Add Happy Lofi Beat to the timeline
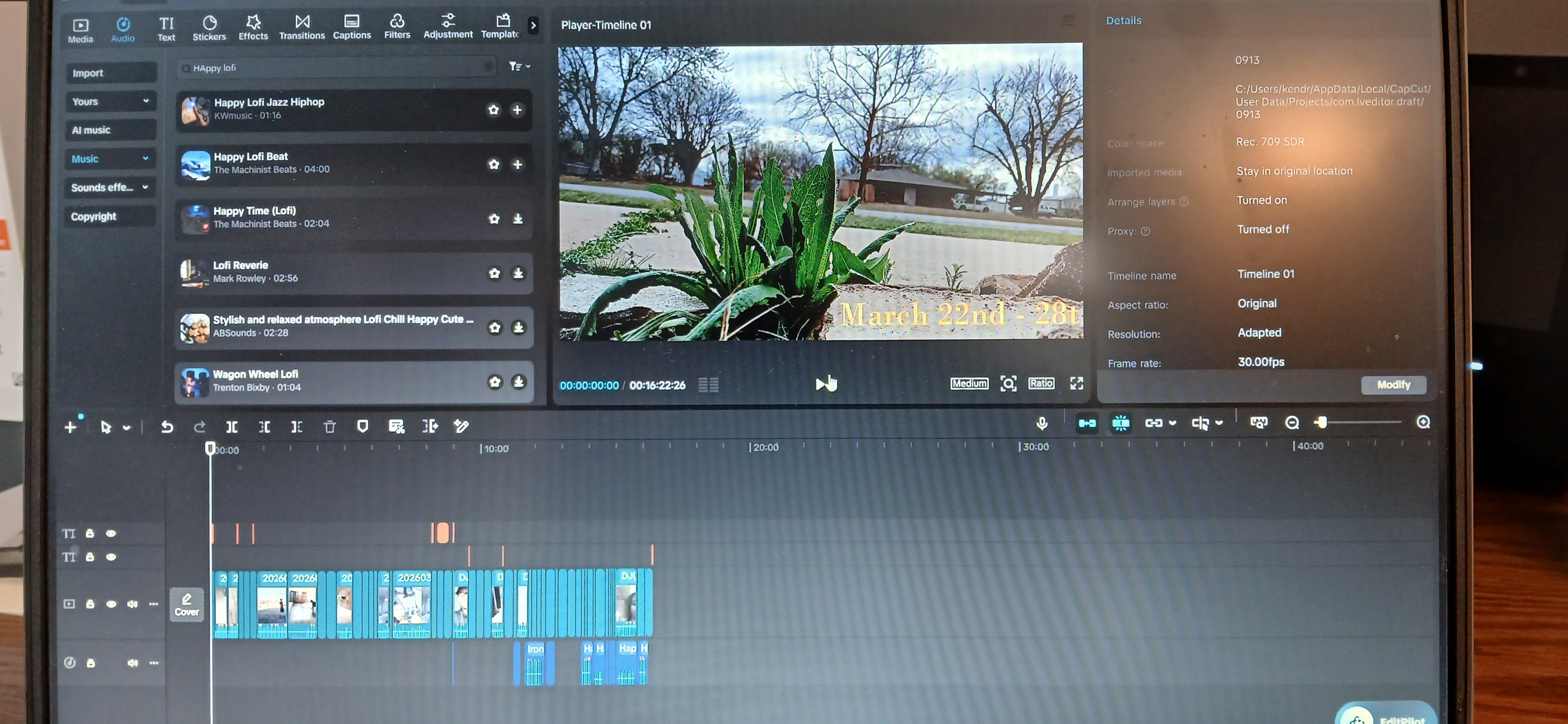The height and width of the screenshot is (724, 1568). (517, 164)
